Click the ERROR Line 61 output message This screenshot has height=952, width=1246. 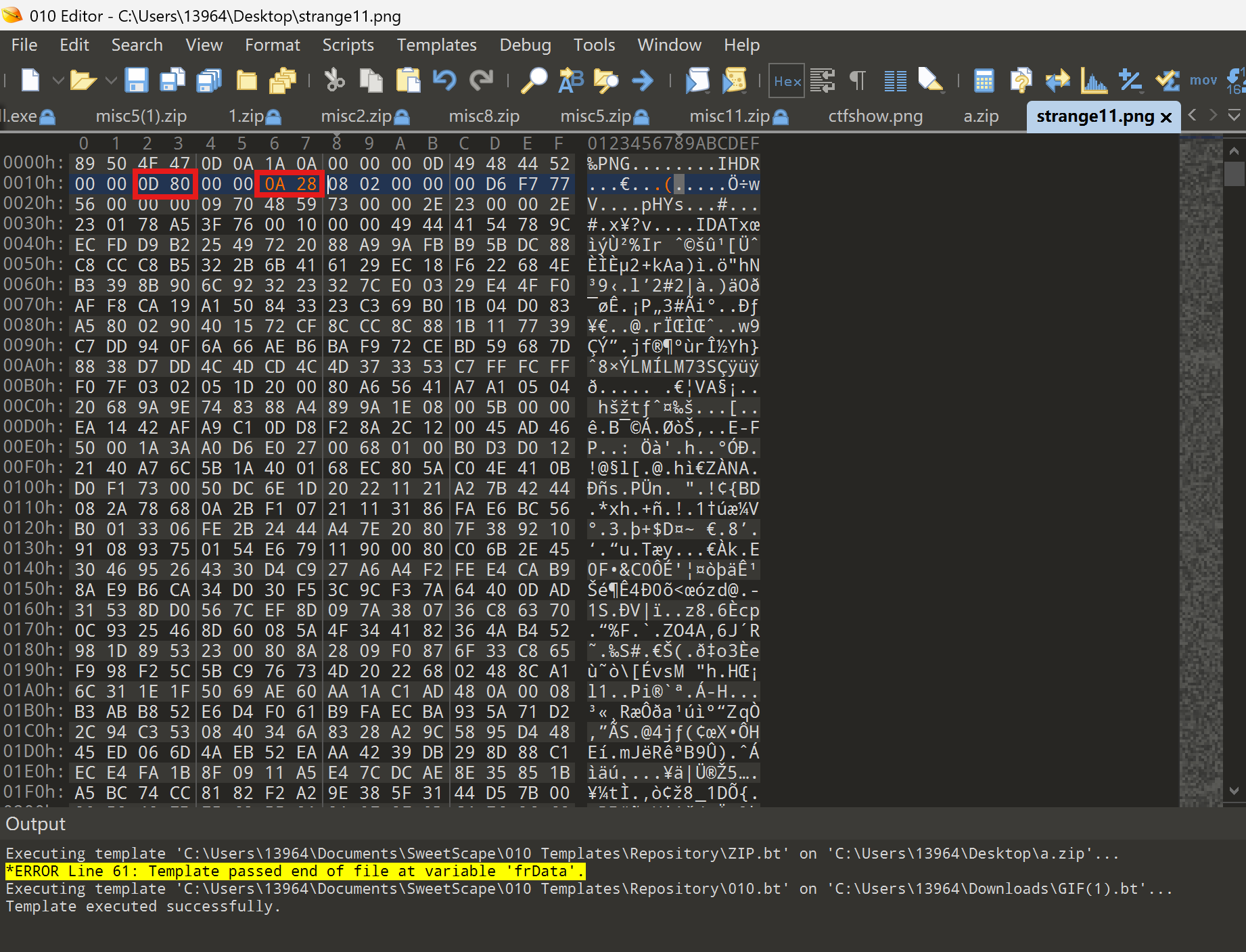click(x=296, y=871)
